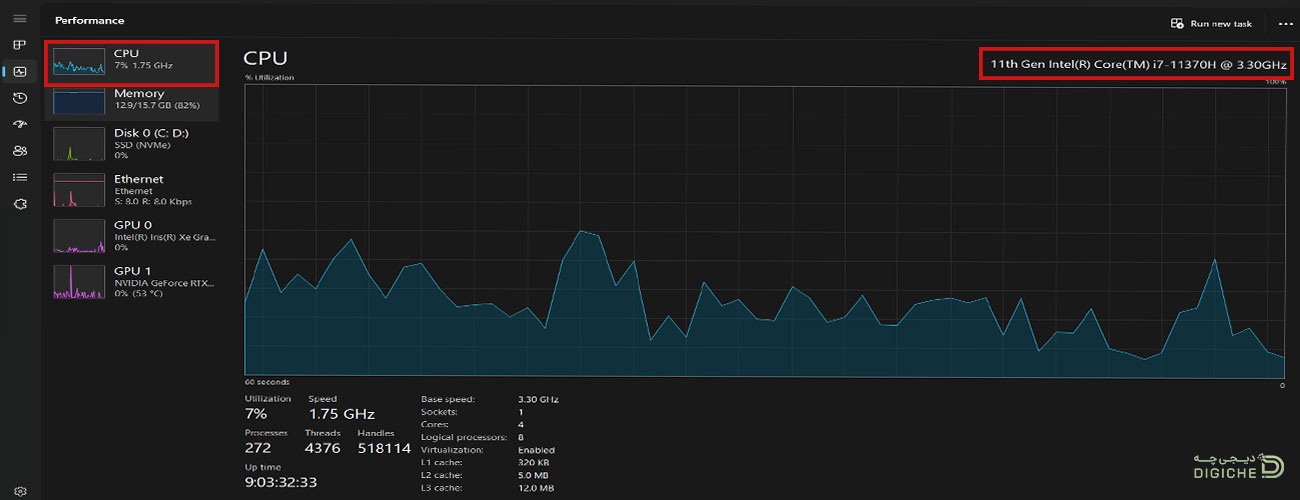Image resolution: width=1300 pixels, height=500 pixels.
Task: Click the Cores label
Action: click(x=434, y=424)
